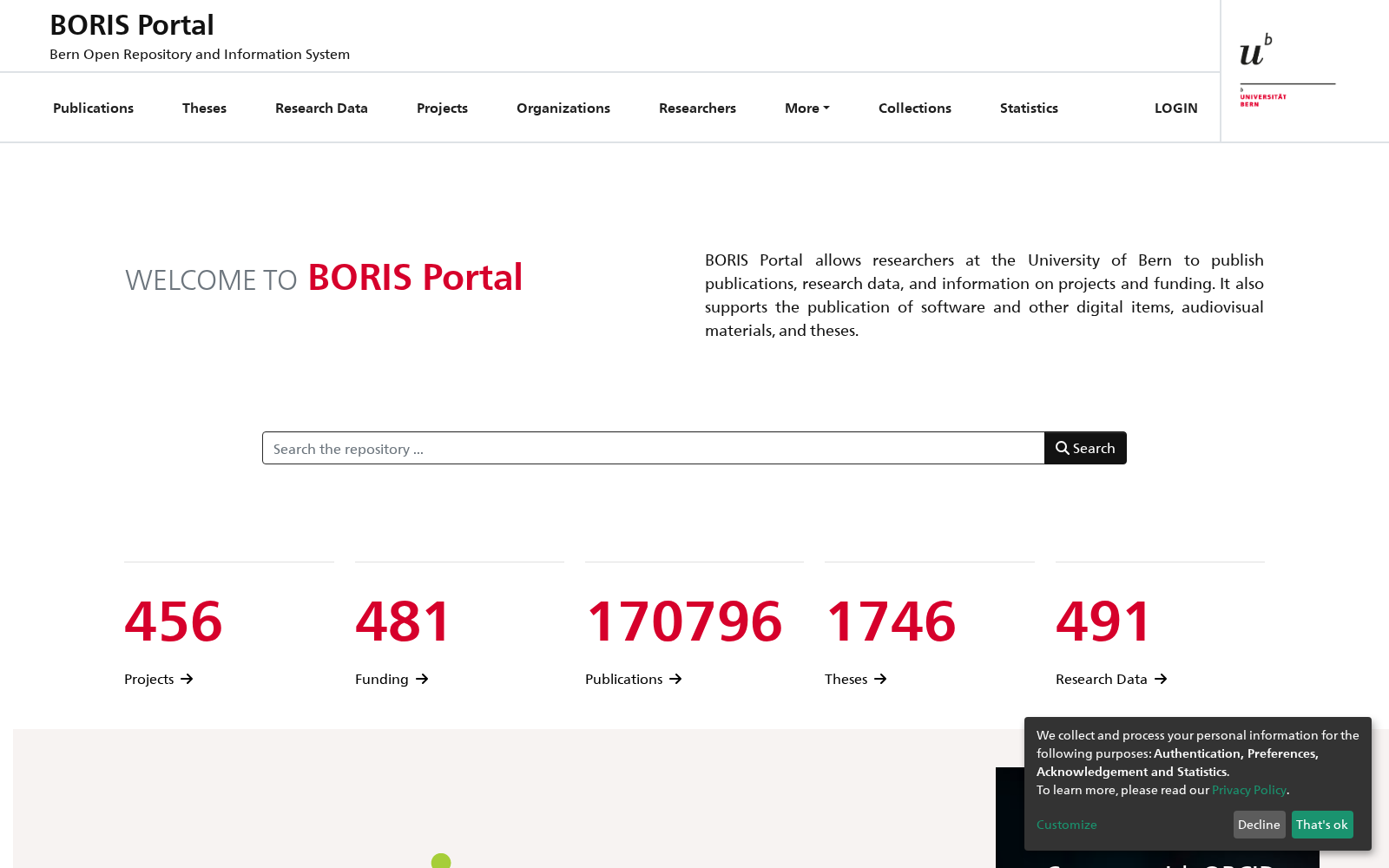Screen dimensions: 1389x868
Task: Click the University of Bern logo
Action: point(1287,70)
